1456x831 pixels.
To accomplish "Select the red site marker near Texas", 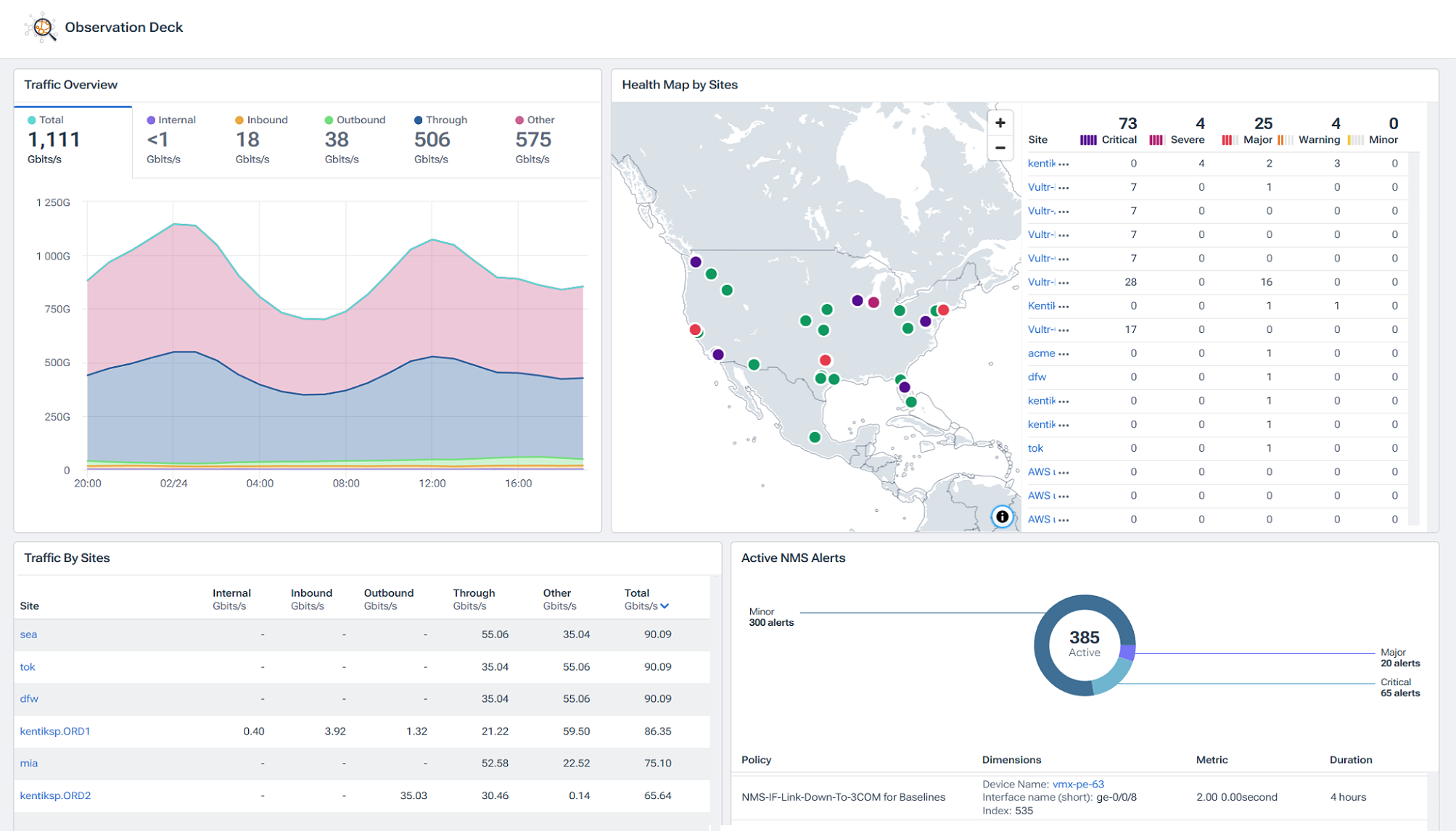I will click(x=825, y=359).
